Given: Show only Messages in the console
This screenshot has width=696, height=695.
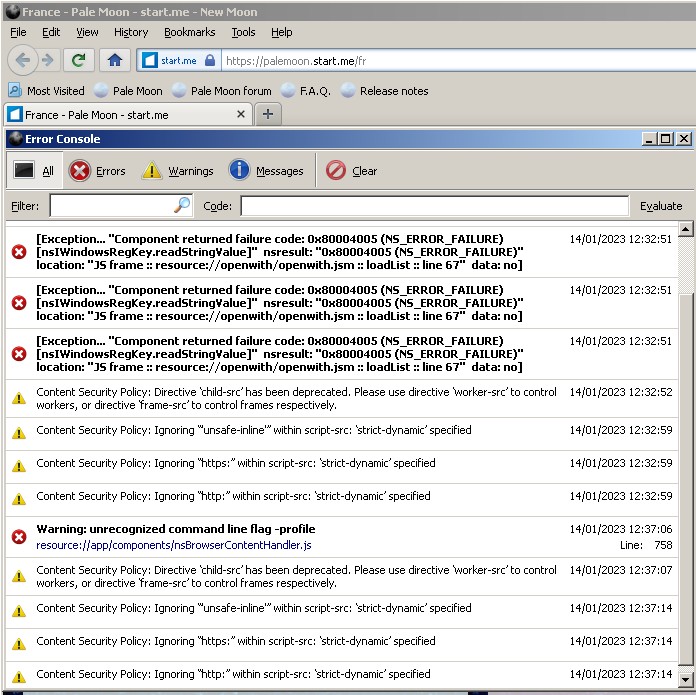Looking at the screenshot, I should (266, 171).
